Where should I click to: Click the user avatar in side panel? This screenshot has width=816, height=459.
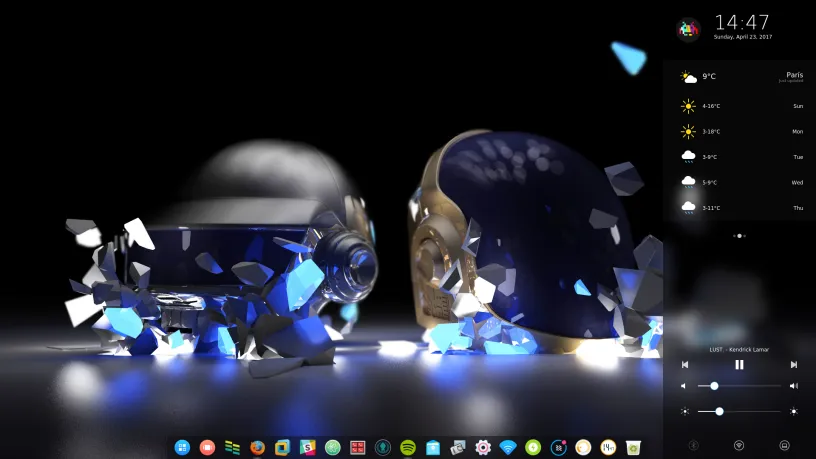click(x=688, y=29)
